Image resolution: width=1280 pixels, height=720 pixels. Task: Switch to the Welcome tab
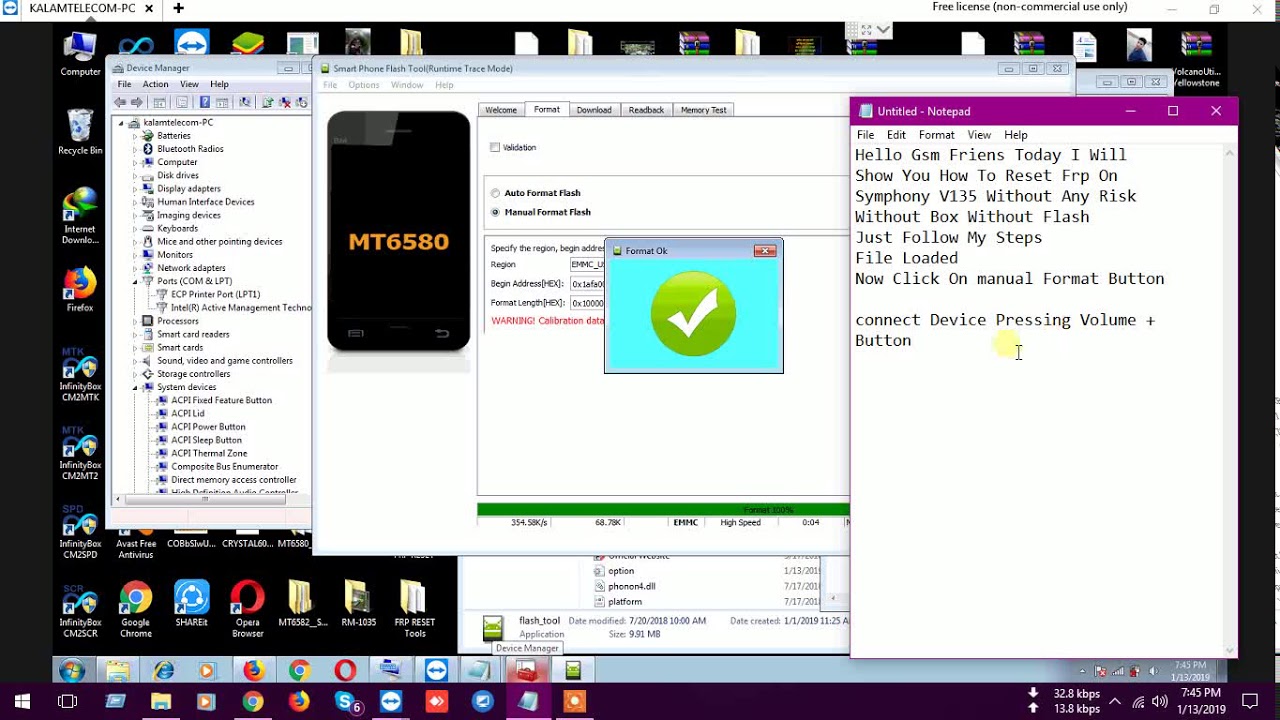point(501,110)
